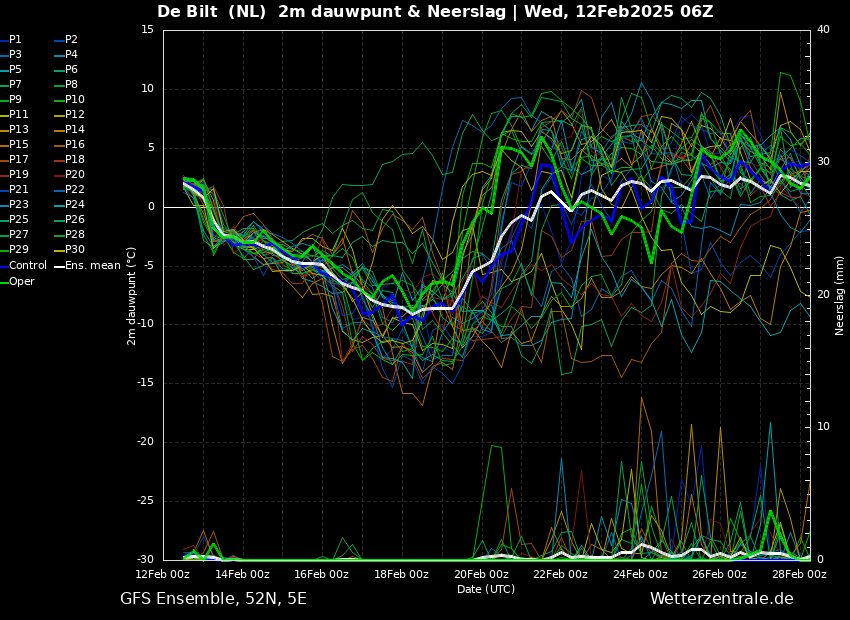This screenshot has width=850, height=620.
Task: Click the GFS Ensemble, 52N, 5E caption
Action: point(213,599)
